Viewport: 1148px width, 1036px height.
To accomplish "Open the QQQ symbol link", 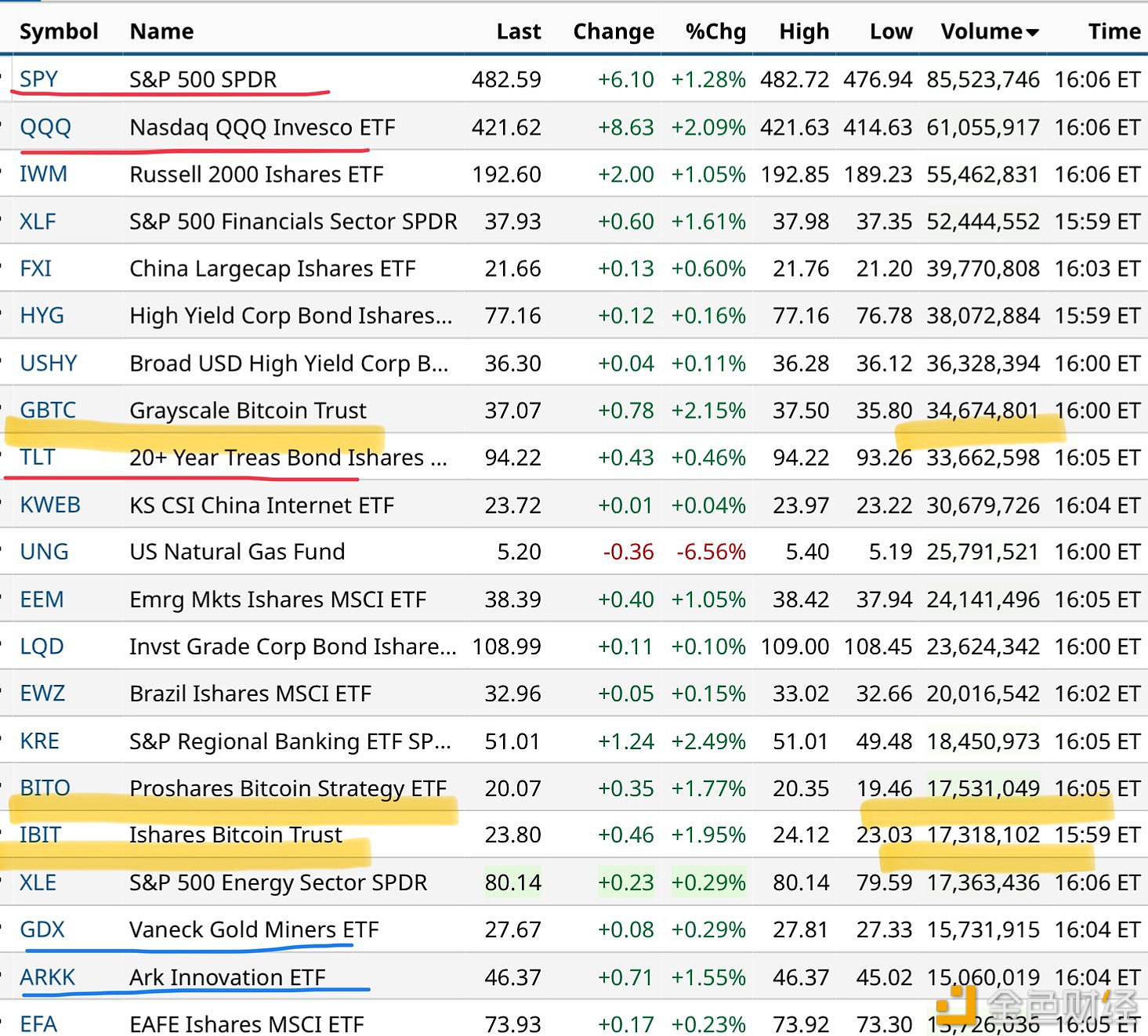I will coord(45,127).
